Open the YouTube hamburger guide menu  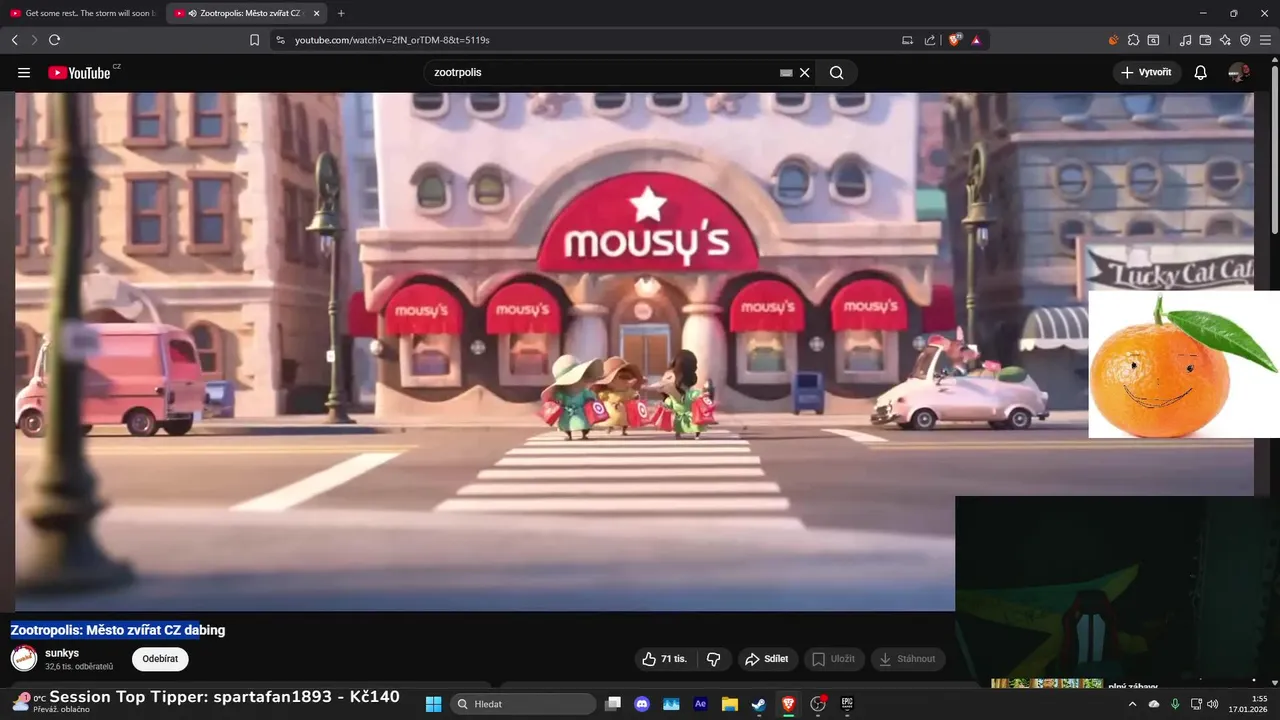[x=24, y=73]
